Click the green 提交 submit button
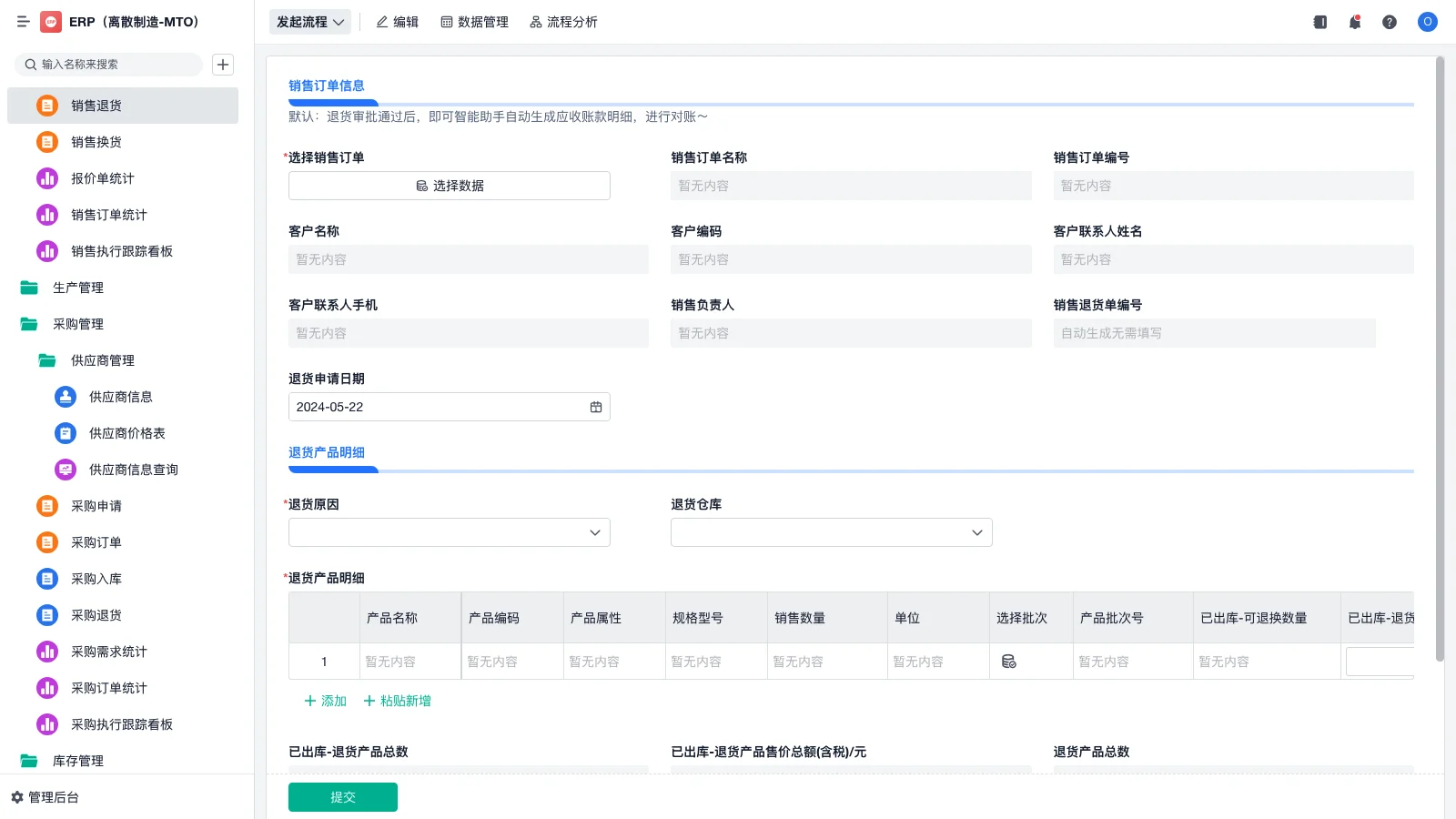The image size is (1456, 819). pos(342,796)
